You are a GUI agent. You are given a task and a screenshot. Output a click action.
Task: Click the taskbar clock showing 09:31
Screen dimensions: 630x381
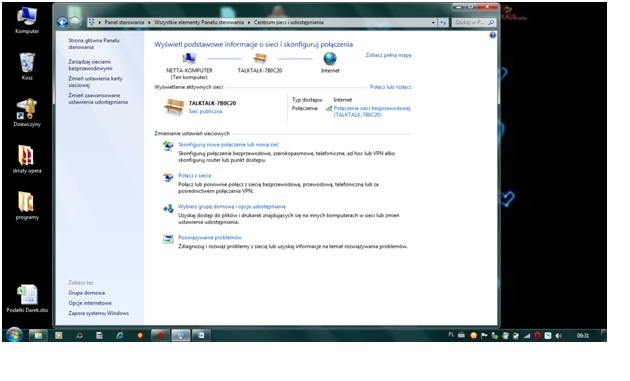583,336
